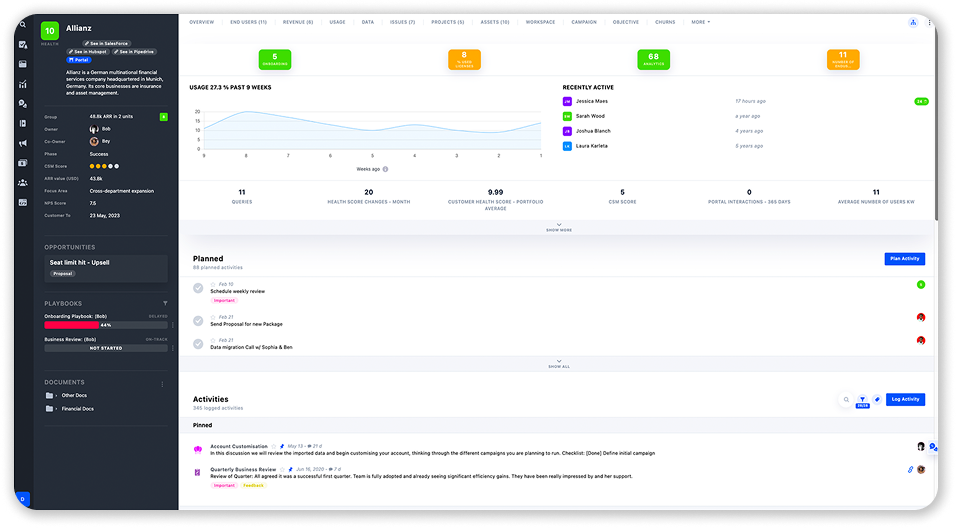Open the notebook icon in the left sidebar
The height and width of the screenshot is (528, 956).
pyautogui.click(x=23, y=123)
